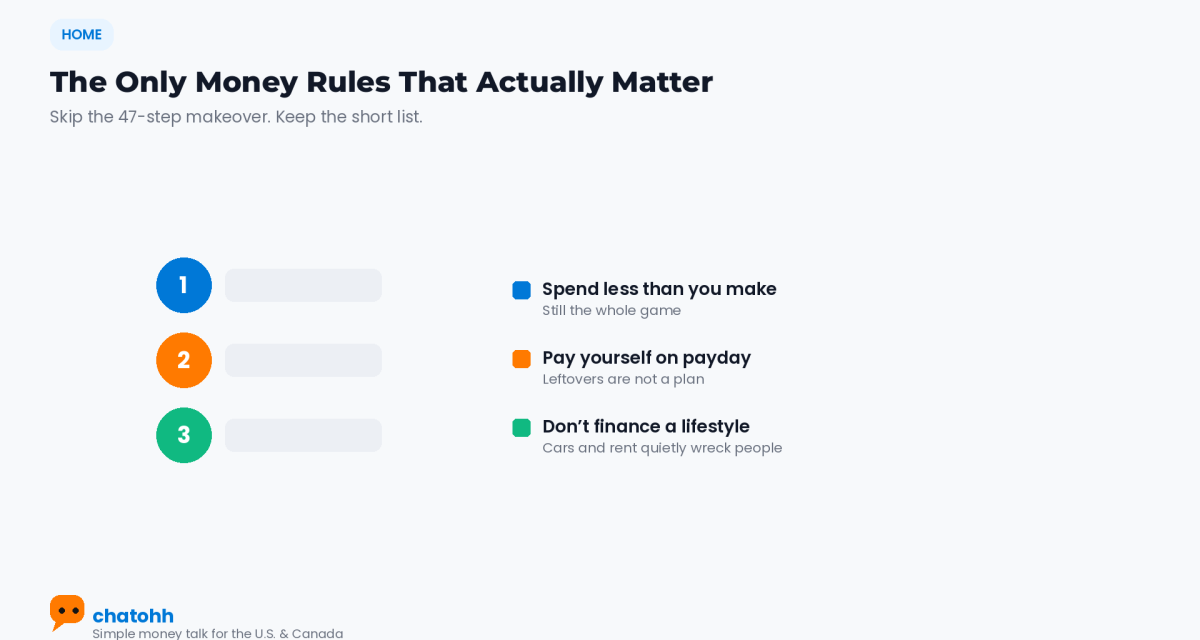Screen dimensions: 1200x640
Task: Click the orange chatohh speech-bubble logo
Action: click(67, 612)
